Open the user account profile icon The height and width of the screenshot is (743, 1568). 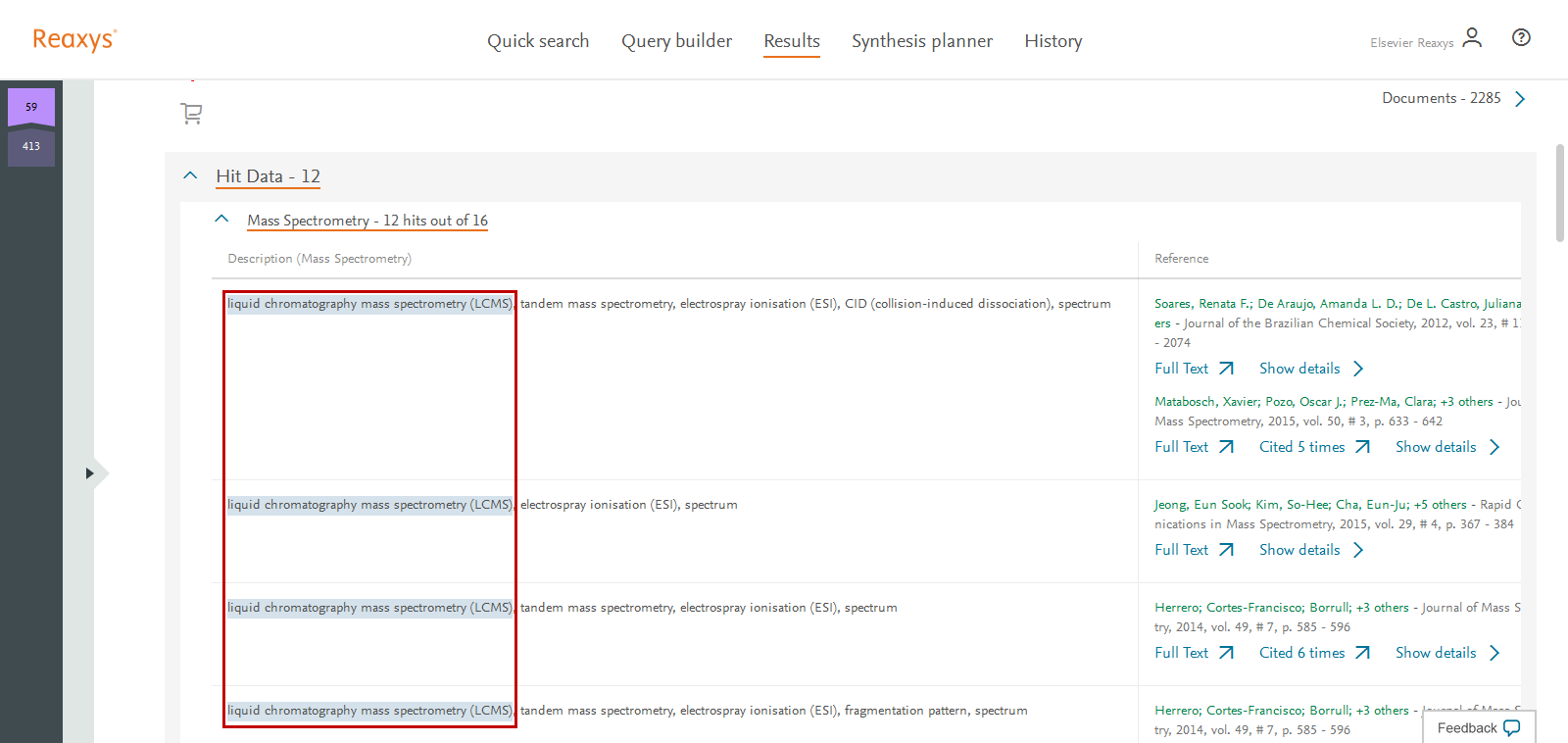[x=1471, y=38]
